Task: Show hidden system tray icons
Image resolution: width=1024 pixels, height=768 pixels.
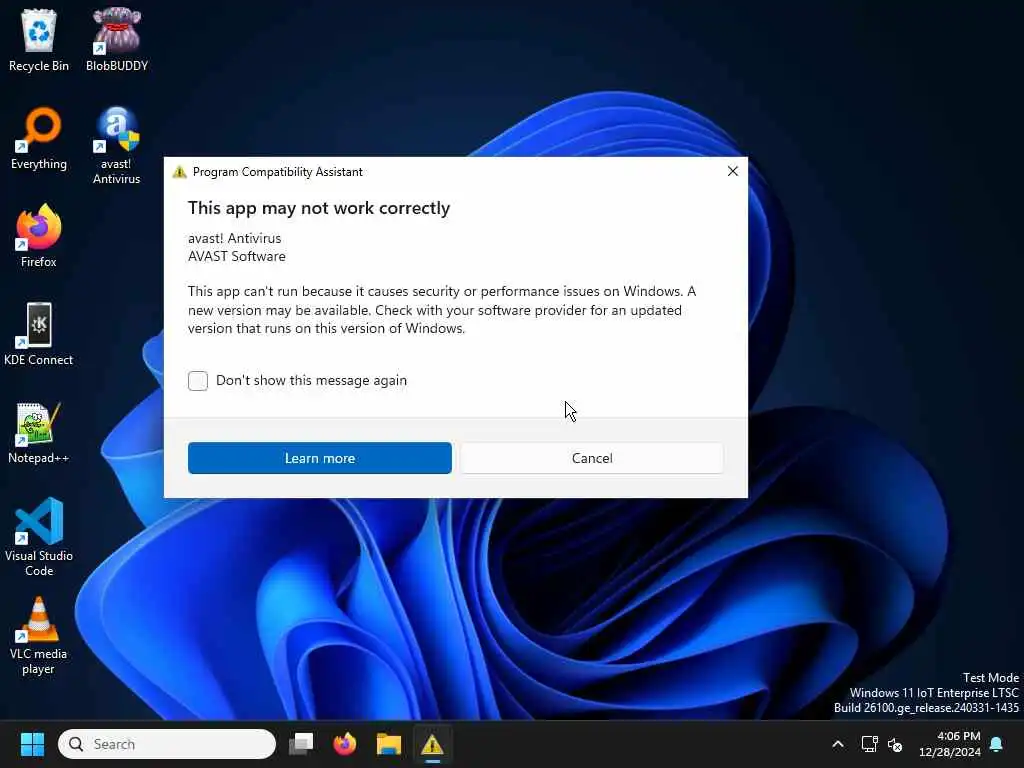Action: [838, 744]
